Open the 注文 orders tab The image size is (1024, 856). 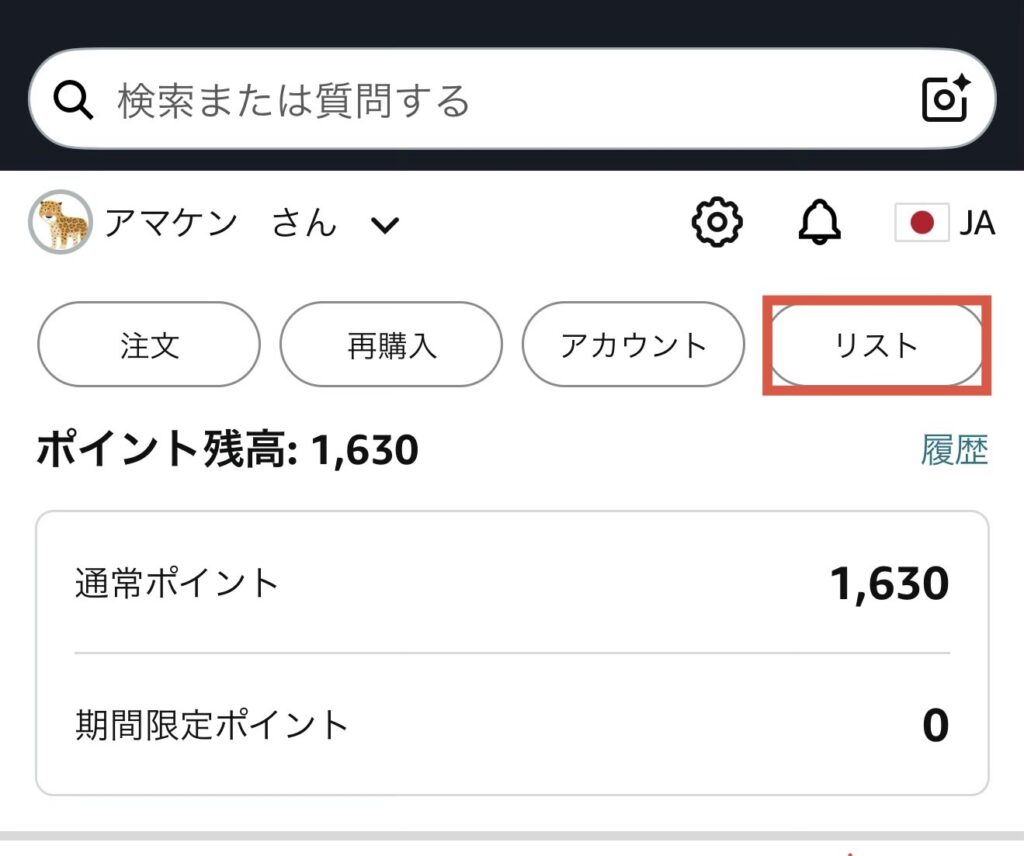tap(149, 345)
